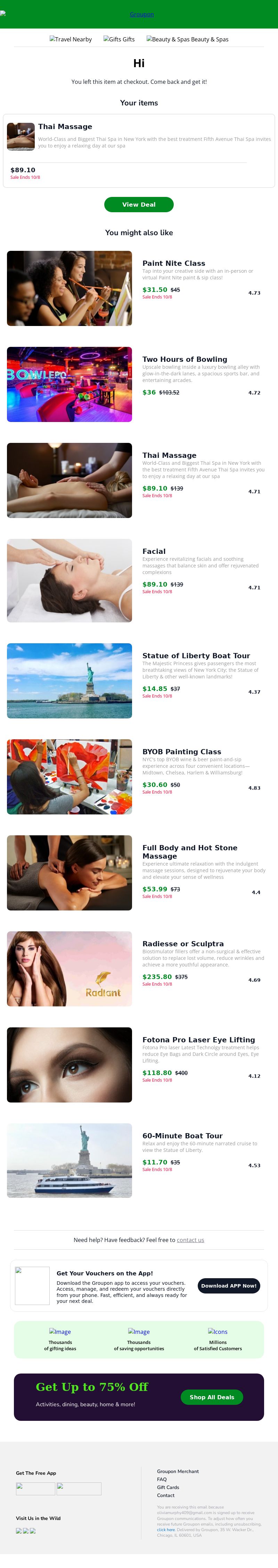This screenshot has width=278, height=1568.
Task: Open the Statue of Liberty Boat Tour title
Action: pos(196,655)
